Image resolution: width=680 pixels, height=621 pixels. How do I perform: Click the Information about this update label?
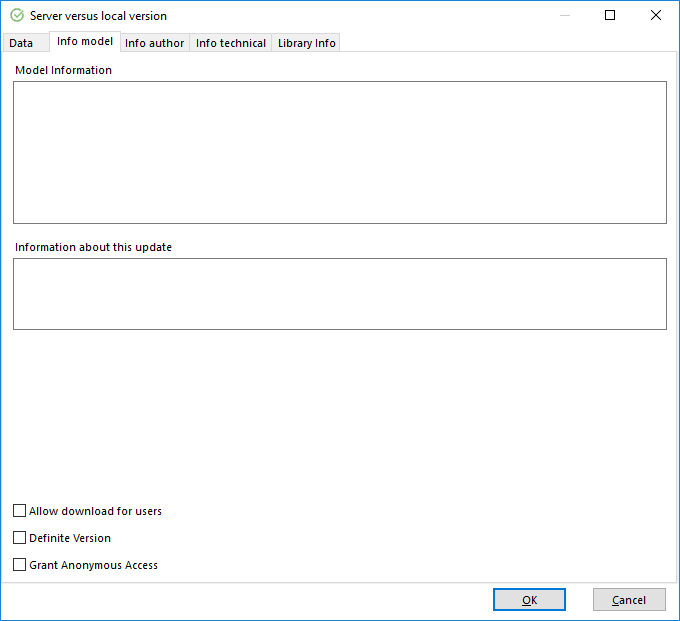pos(93,247)
